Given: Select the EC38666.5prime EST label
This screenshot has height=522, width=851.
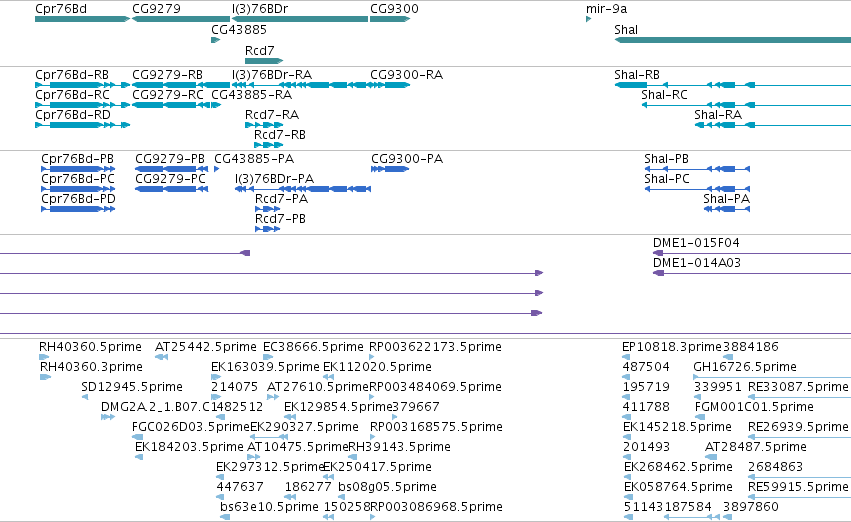Looking at the screenshot, I should (x=313, y=347).
